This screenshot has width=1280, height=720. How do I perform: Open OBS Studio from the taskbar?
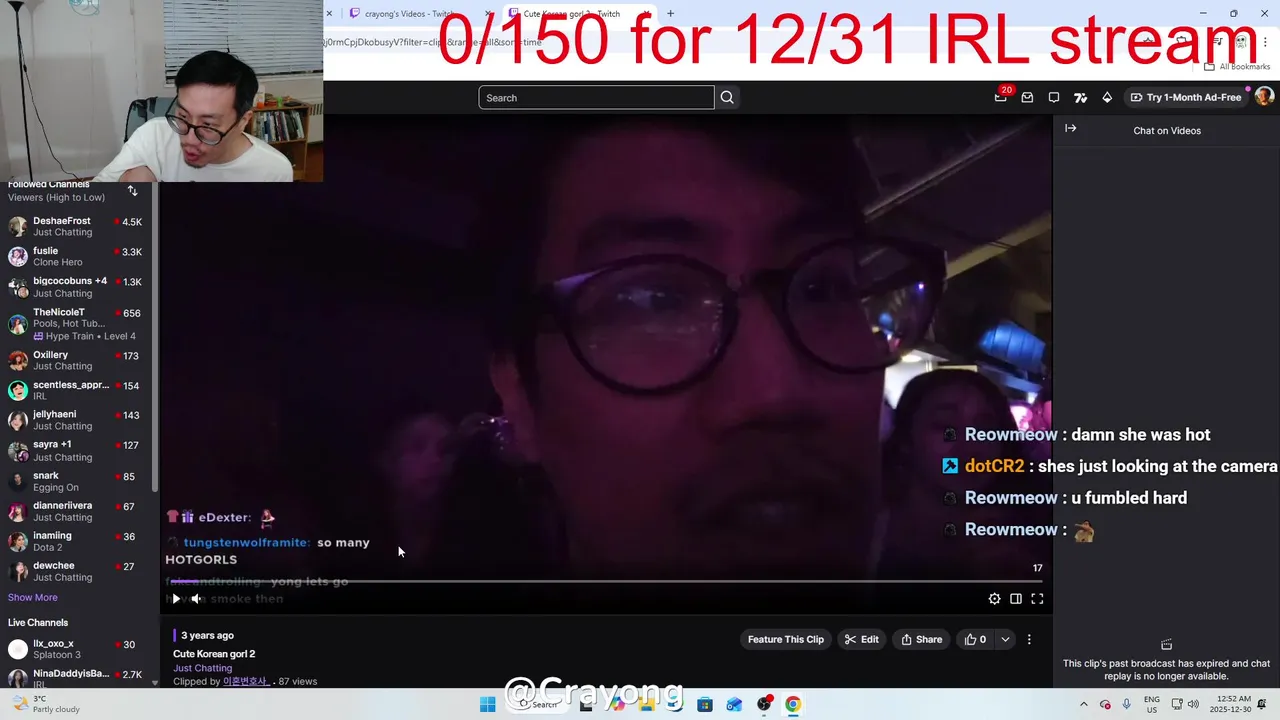coord(764,704)
